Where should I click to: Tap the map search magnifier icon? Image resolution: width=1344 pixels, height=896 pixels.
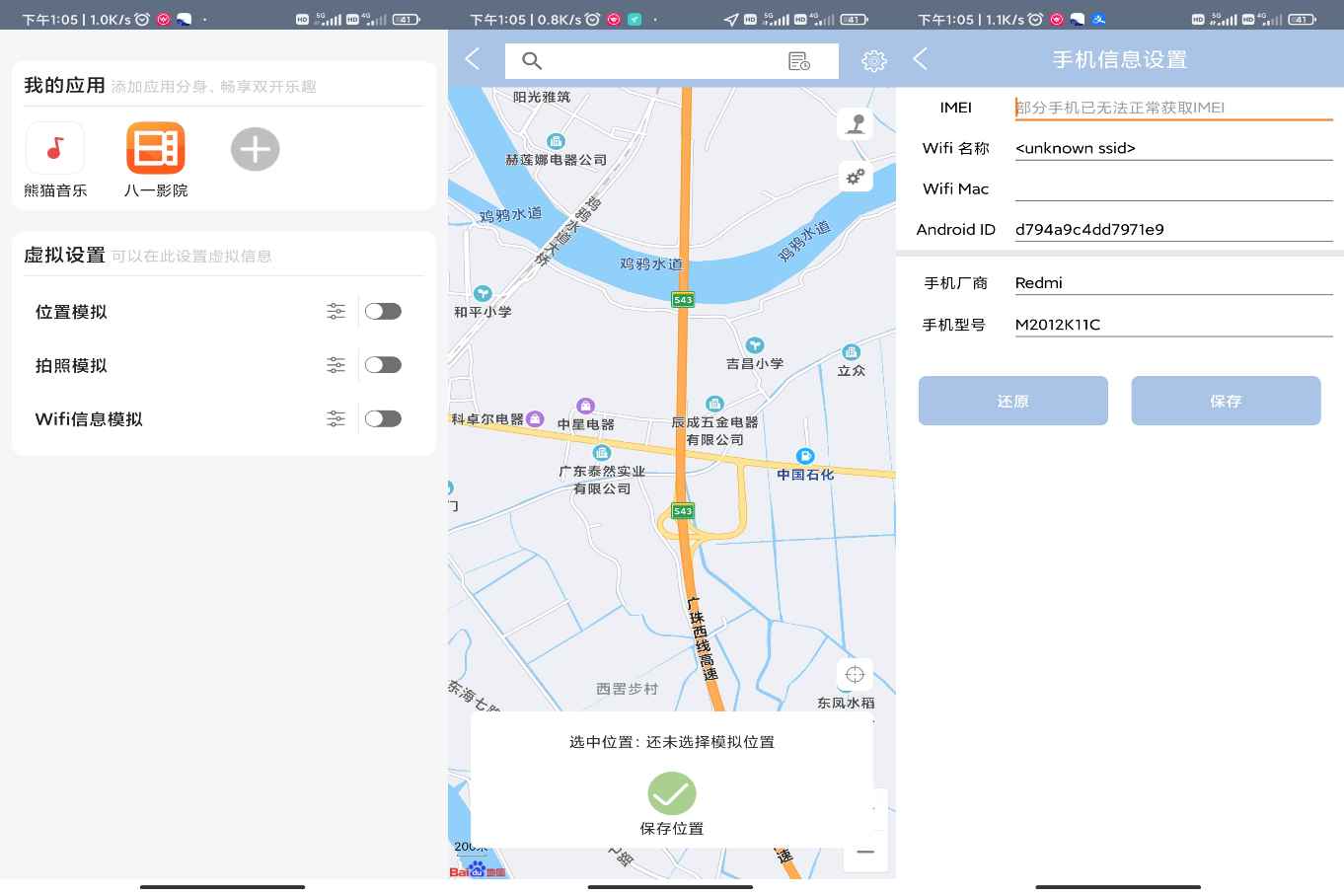tap(532, 61)
